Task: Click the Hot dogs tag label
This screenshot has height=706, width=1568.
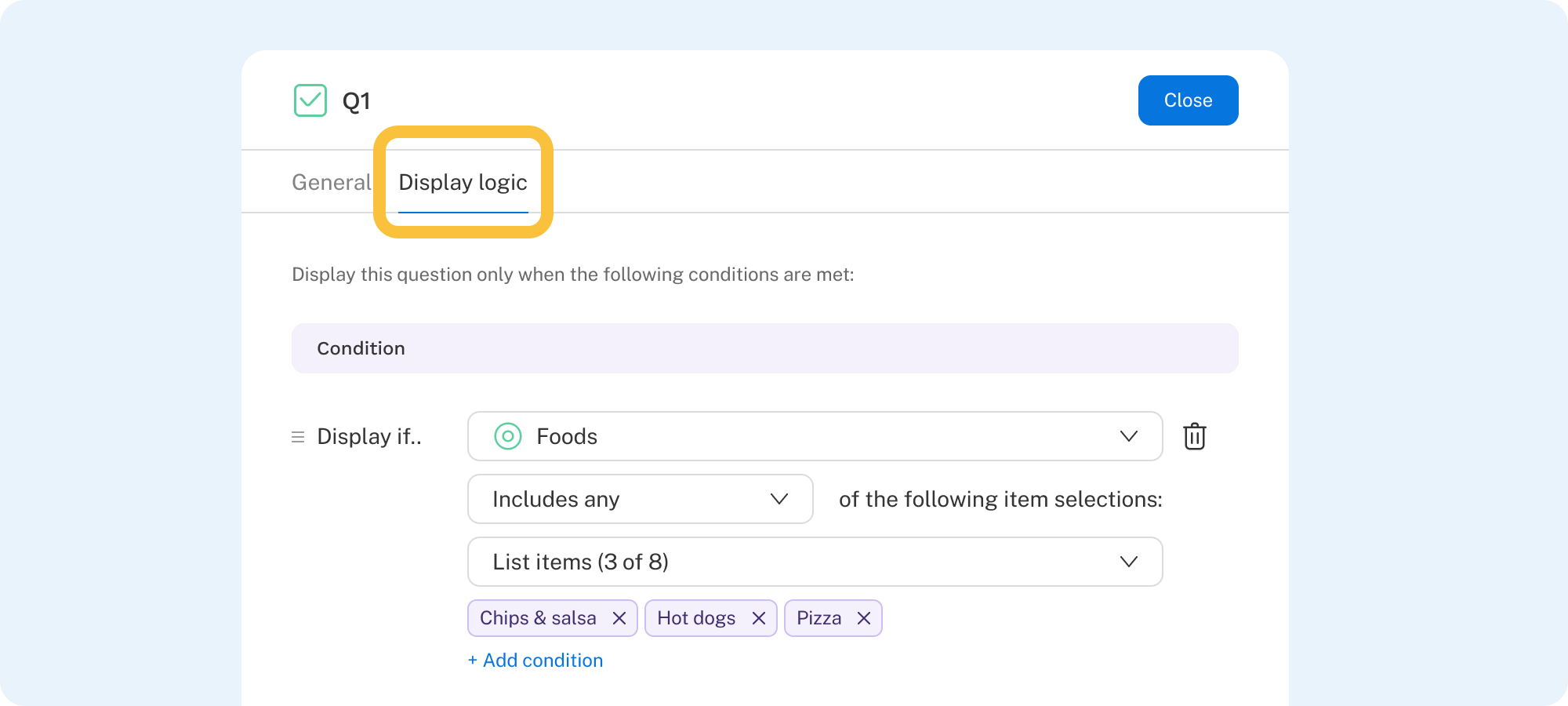Action: (696, 618)
